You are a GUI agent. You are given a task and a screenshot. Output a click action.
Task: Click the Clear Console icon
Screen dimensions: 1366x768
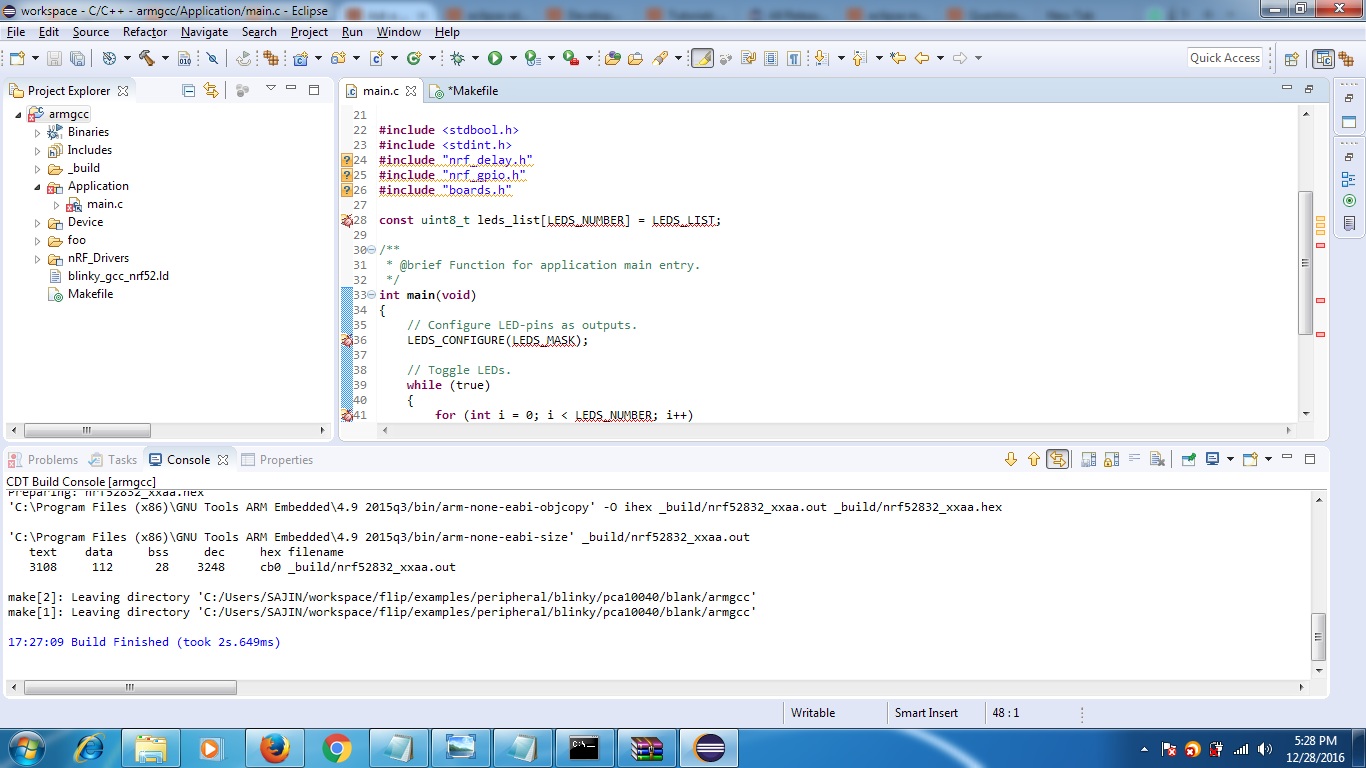pyautogui.click(x=1157, y=459)
